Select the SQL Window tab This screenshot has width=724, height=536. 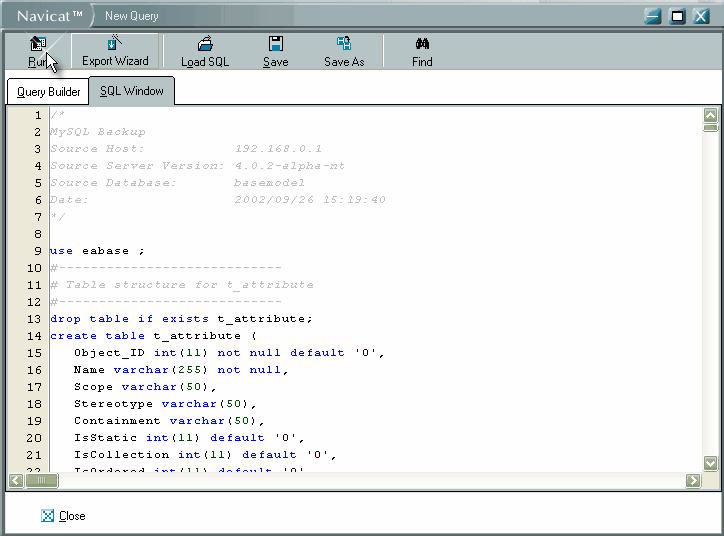(x=131, y=91)
